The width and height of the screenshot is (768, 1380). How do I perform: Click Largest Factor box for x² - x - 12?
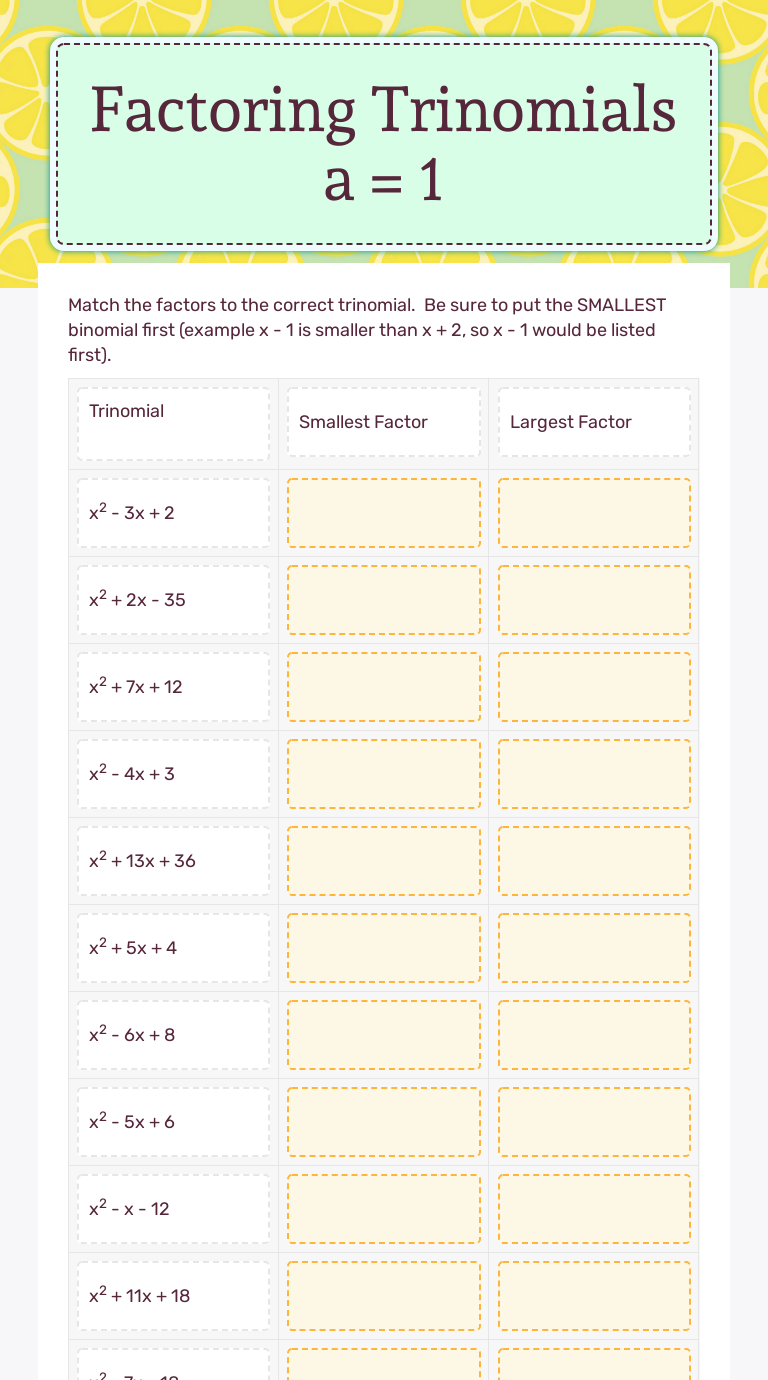[594, 1209]
